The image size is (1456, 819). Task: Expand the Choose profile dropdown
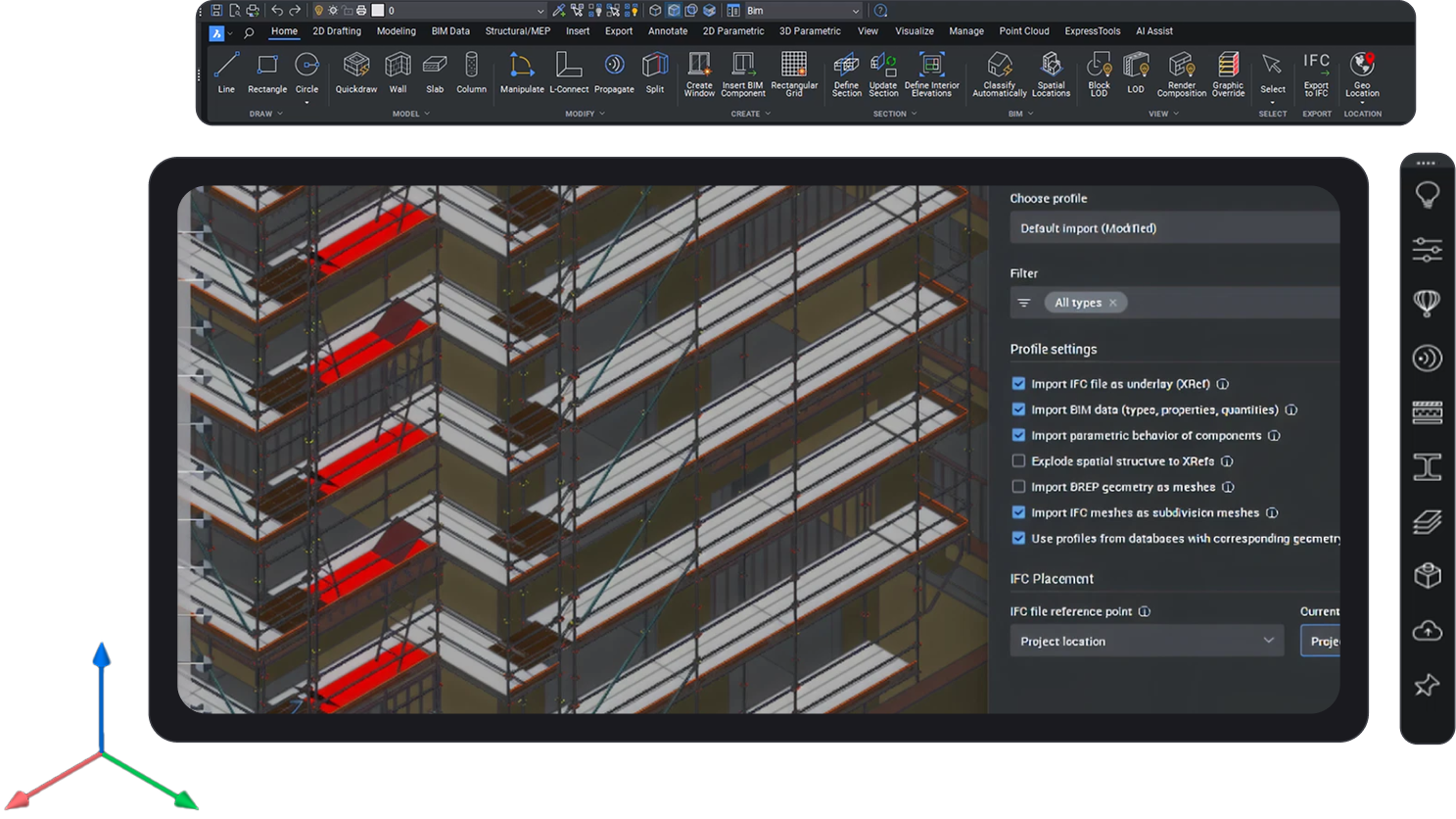1174,228
